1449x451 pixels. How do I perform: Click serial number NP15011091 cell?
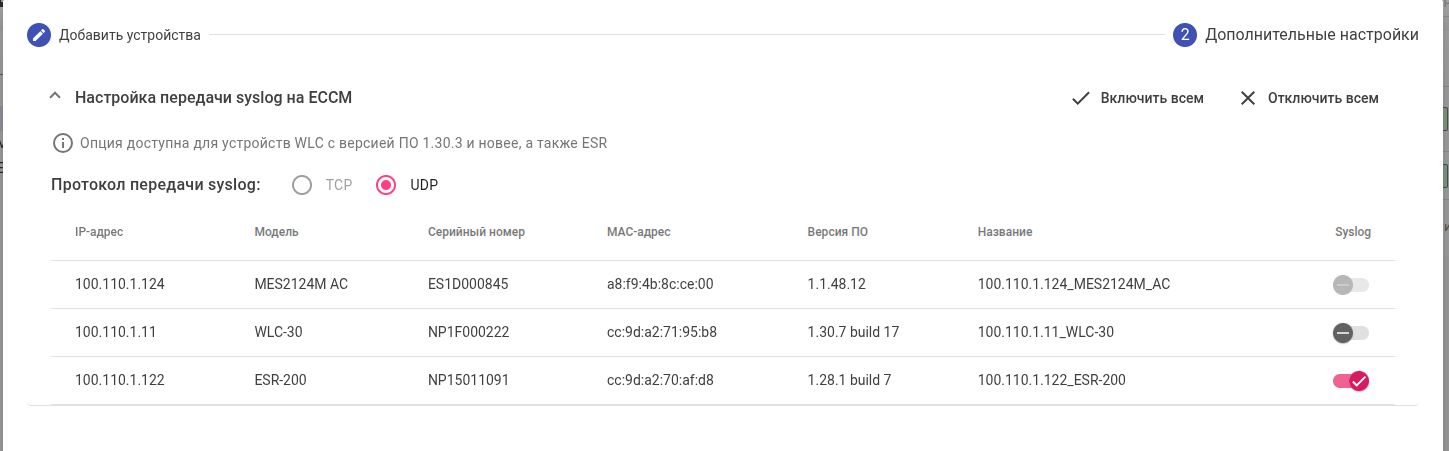(469, 380)
